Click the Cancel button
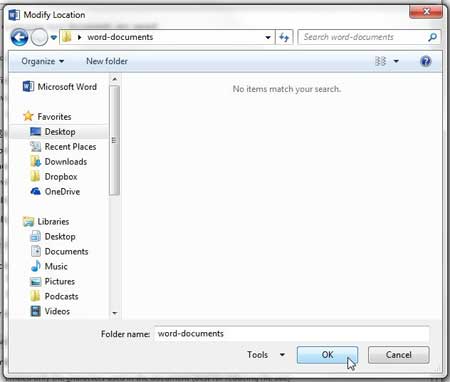 pyautogui.click(x=399, y=355)
